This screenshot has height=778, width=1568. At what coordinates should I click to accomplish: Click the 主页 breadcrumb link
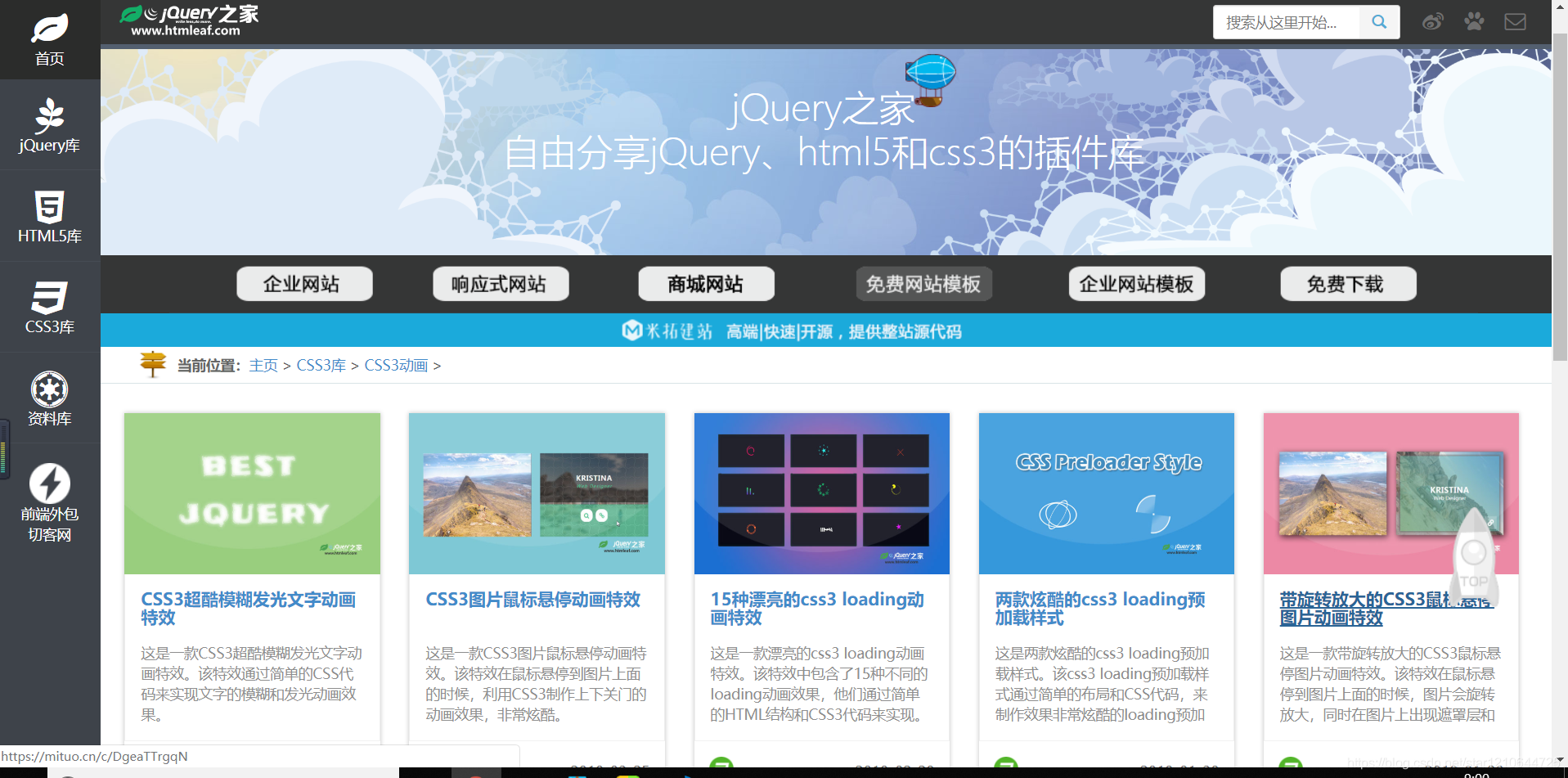pyautogui.click(x=263, y=366)
